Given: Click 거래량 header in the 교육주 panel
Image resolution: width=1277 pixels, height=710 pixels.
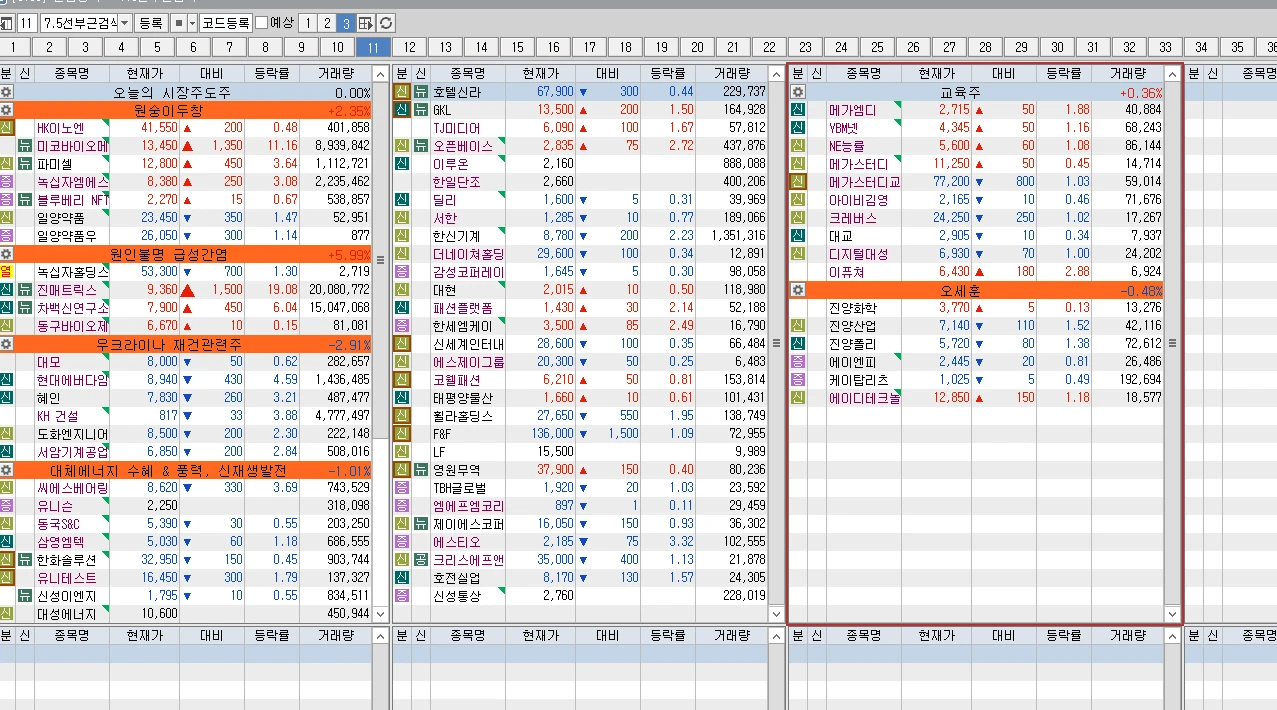Looking at the screenshot, I should click(1127, 74).
